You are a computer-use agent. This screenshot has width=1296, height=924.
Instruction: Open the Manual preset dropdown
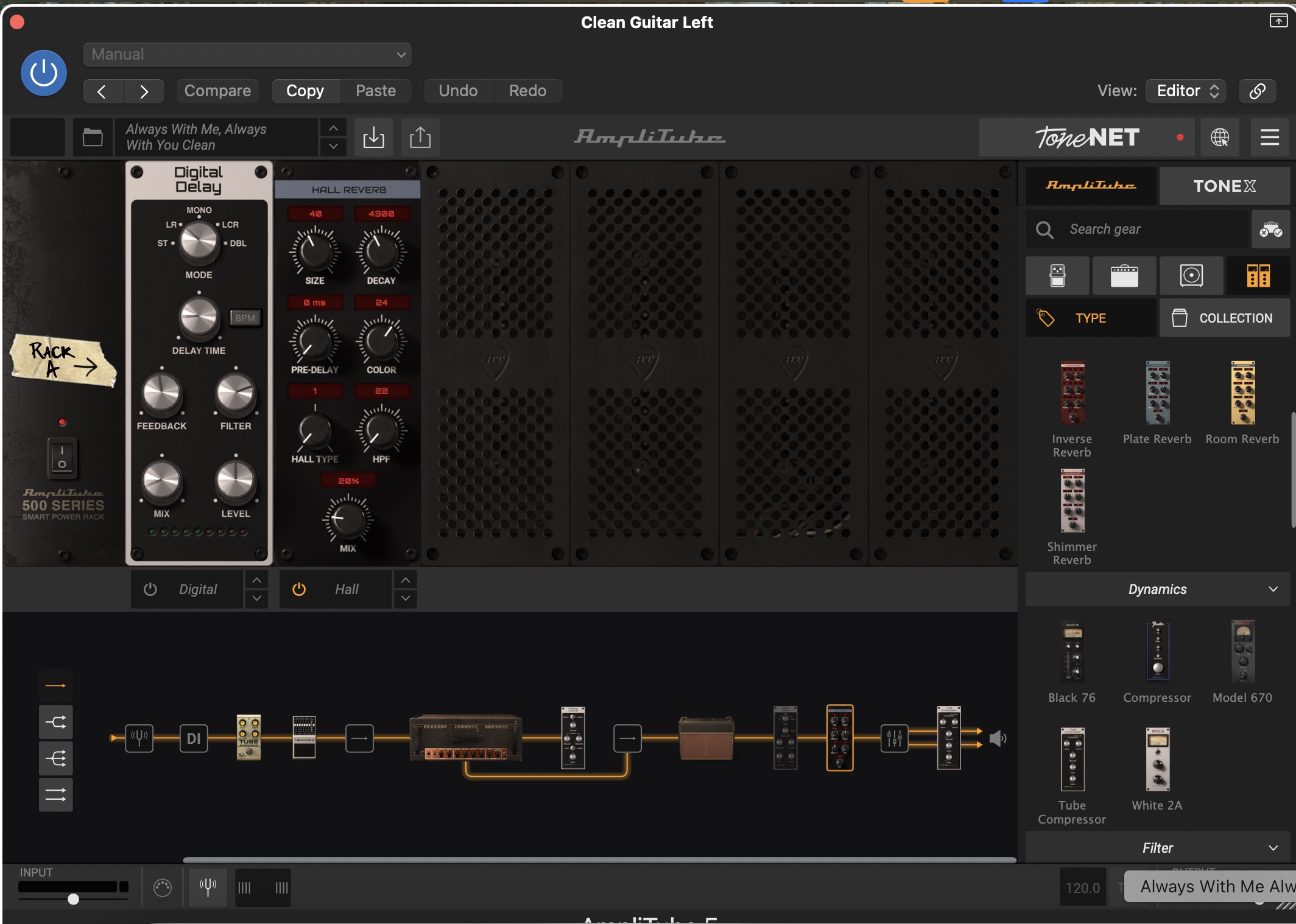(x=247, y=55)
